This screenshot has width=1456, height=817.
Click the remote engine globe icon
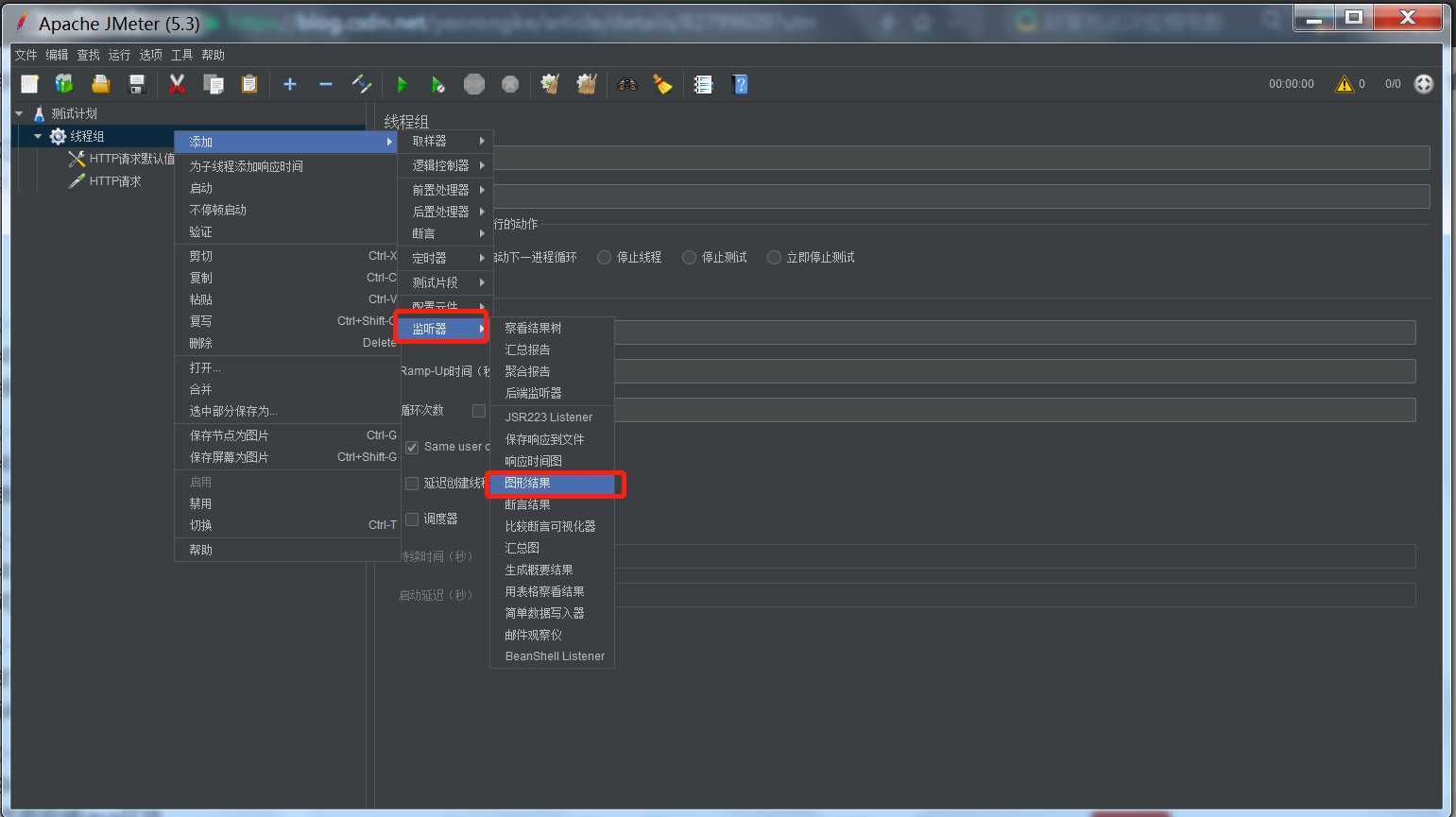pos(1424,84)
